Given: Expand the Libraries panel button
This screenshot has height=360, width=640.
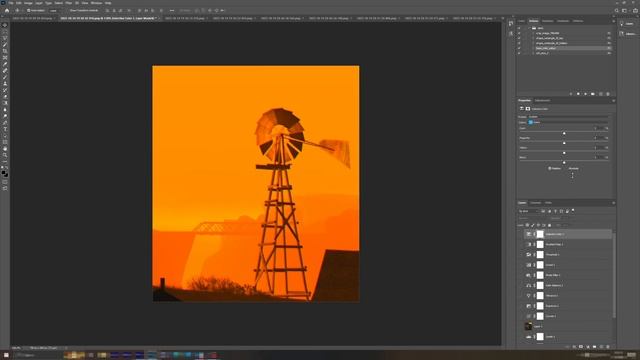Looking at the screenshot, I should (628, 34).
